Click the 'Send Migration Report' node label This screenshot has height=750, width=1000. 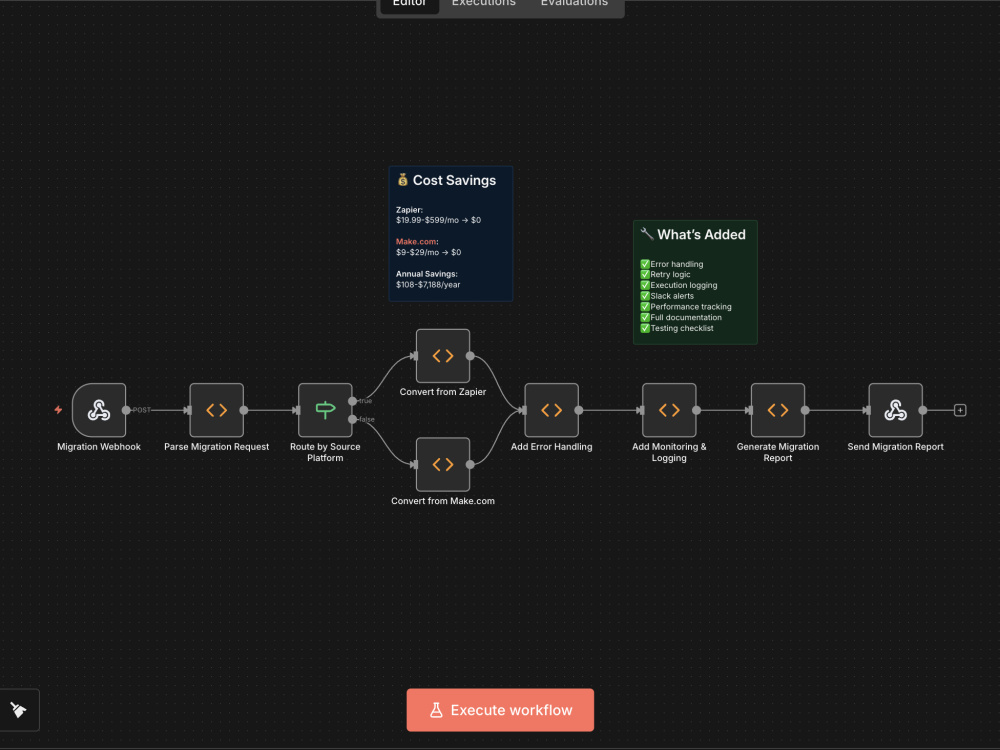(895, 447)
